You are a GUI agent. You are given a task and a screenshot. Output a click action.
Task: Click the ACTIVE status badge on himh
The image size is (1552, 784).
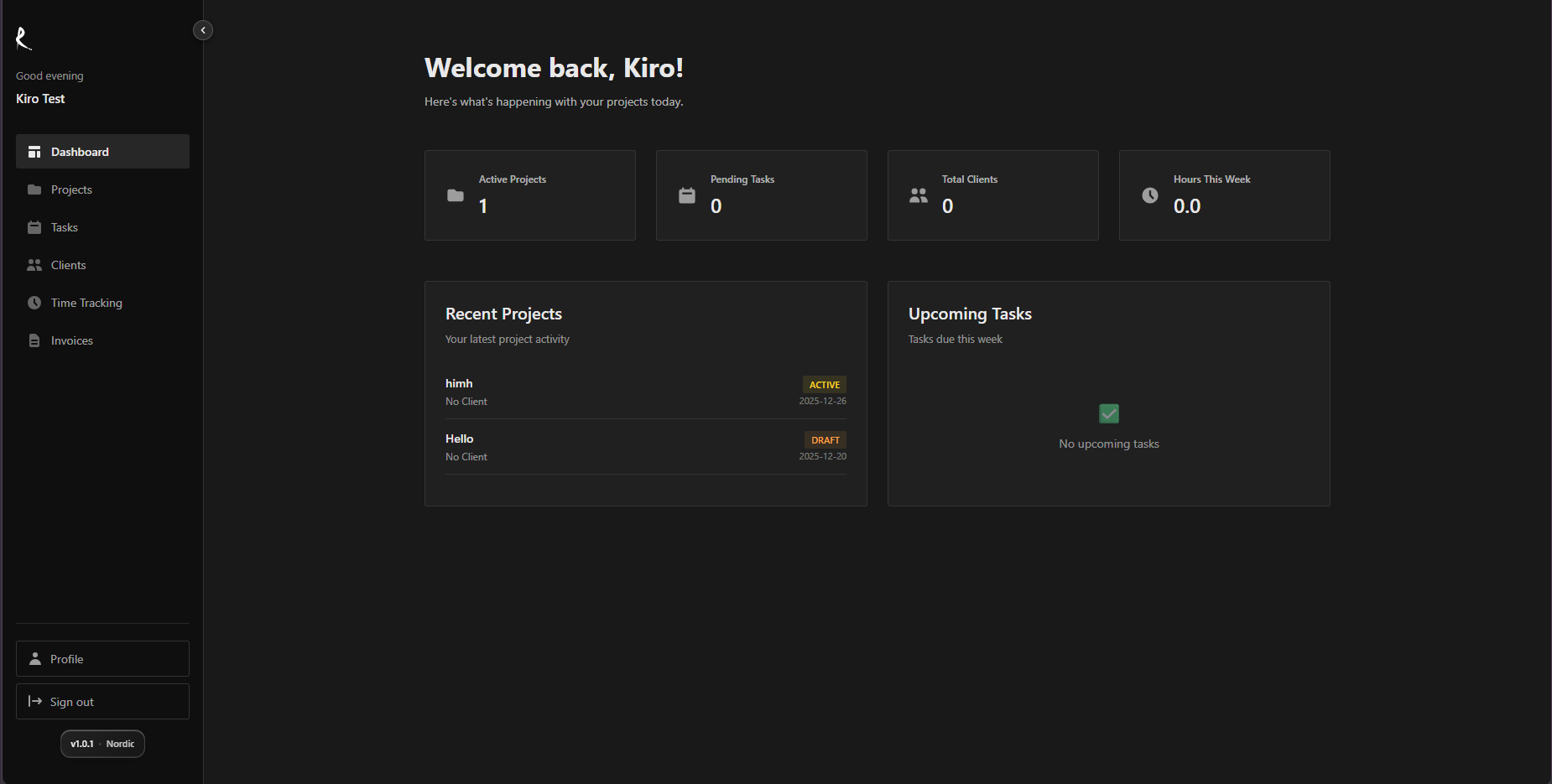tap(824, 384)
